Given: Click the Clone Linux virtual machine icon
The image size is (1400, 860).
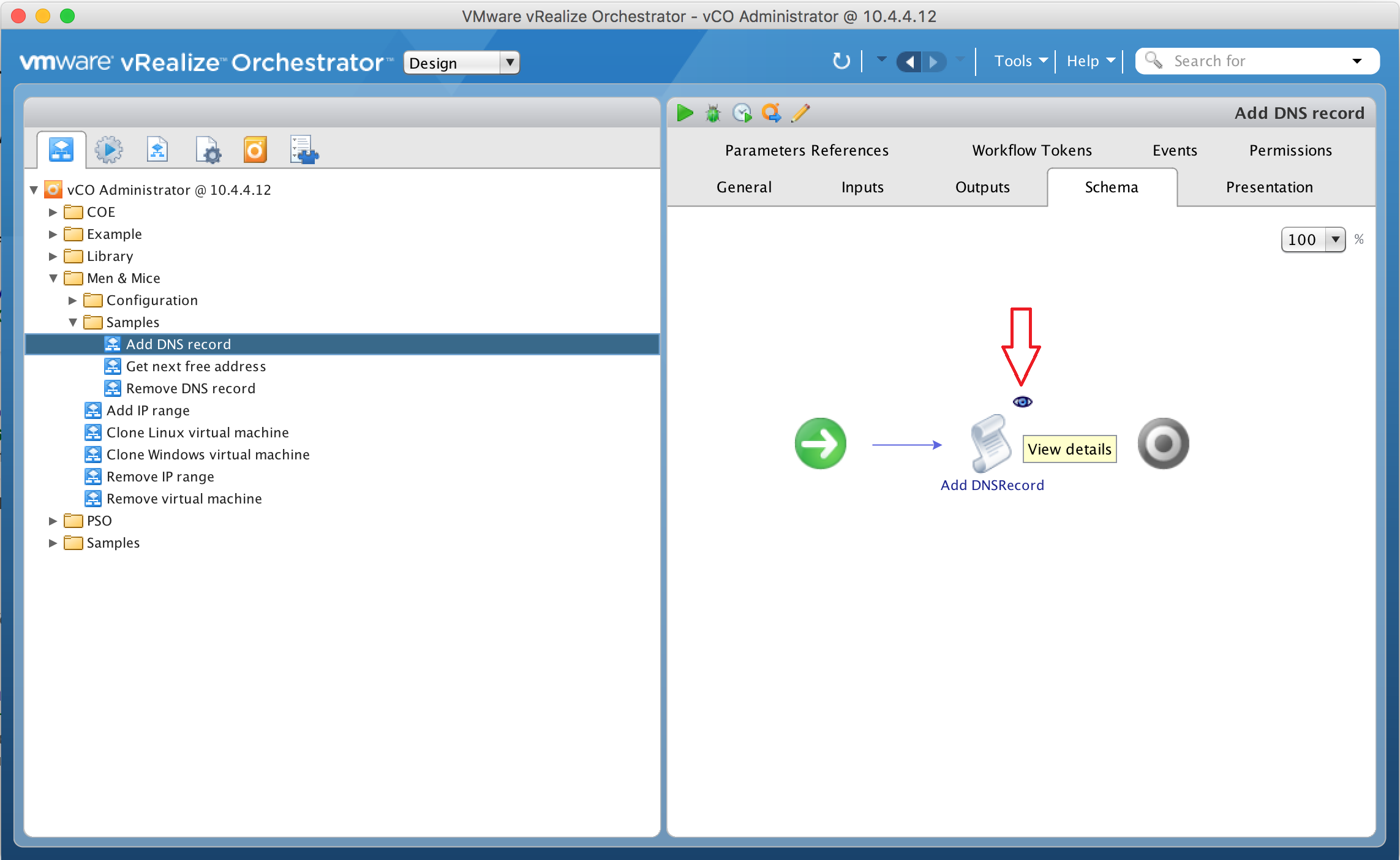Looking at the screenshot, I should click(93, 432).
